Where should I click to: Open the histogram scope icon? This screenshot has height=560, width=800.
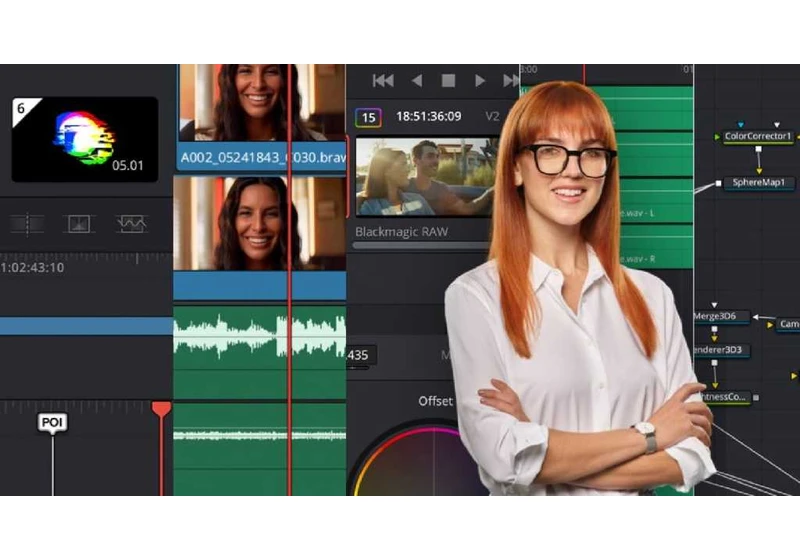point(79,223)
